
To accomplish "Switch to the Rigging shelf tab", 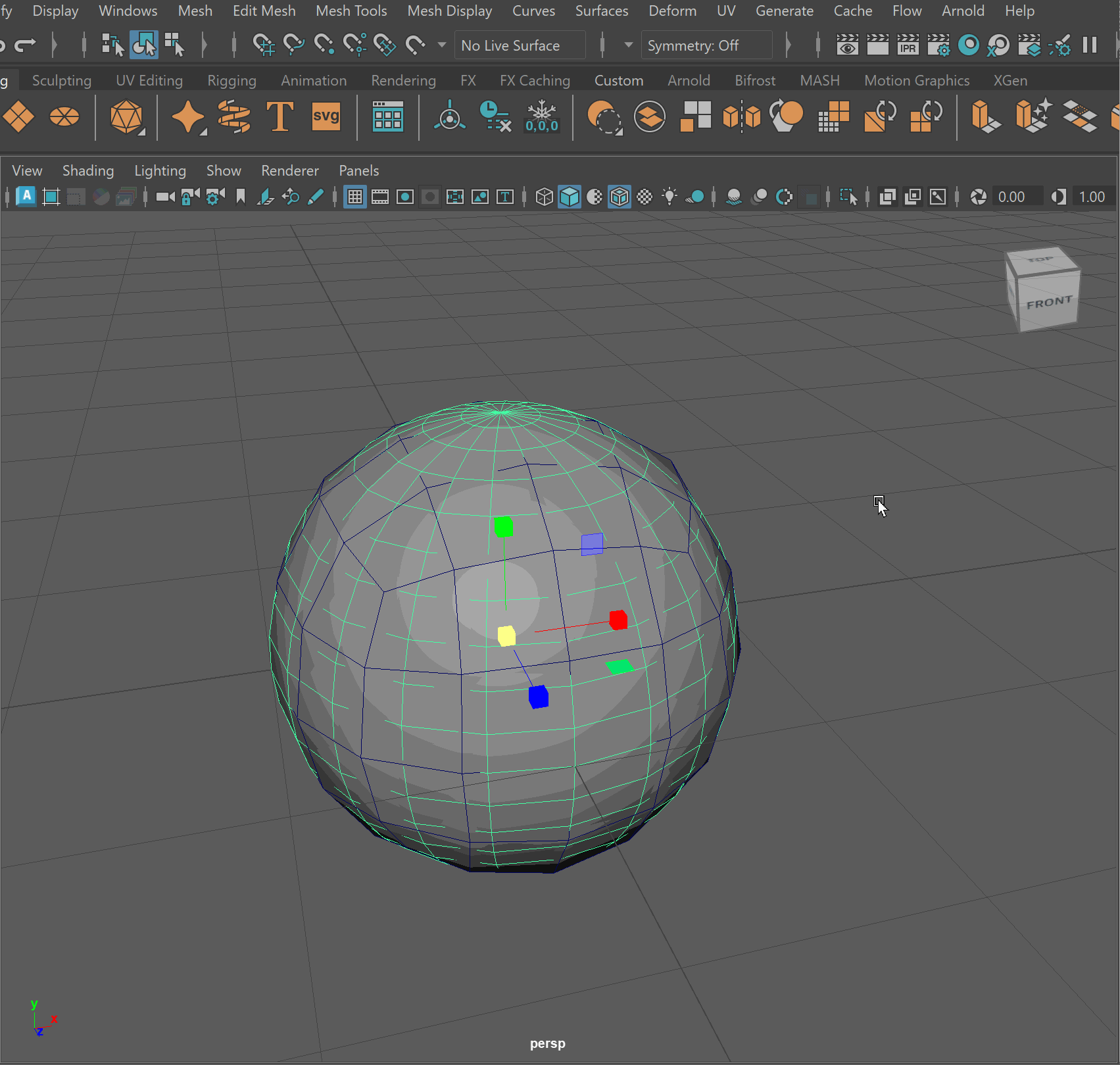I will (231, 80).
